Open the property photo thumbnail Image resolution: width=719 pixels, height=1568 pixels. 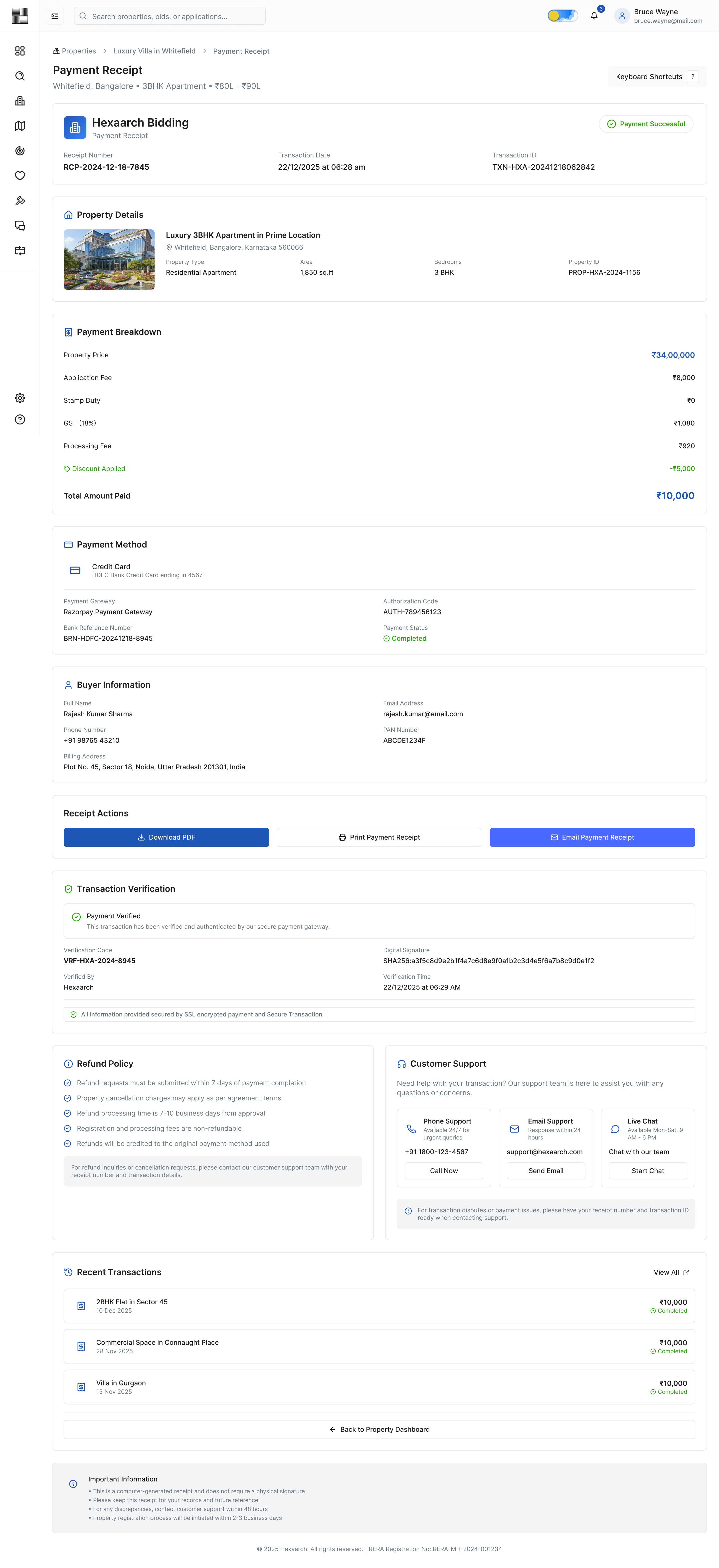coord(109,260)
